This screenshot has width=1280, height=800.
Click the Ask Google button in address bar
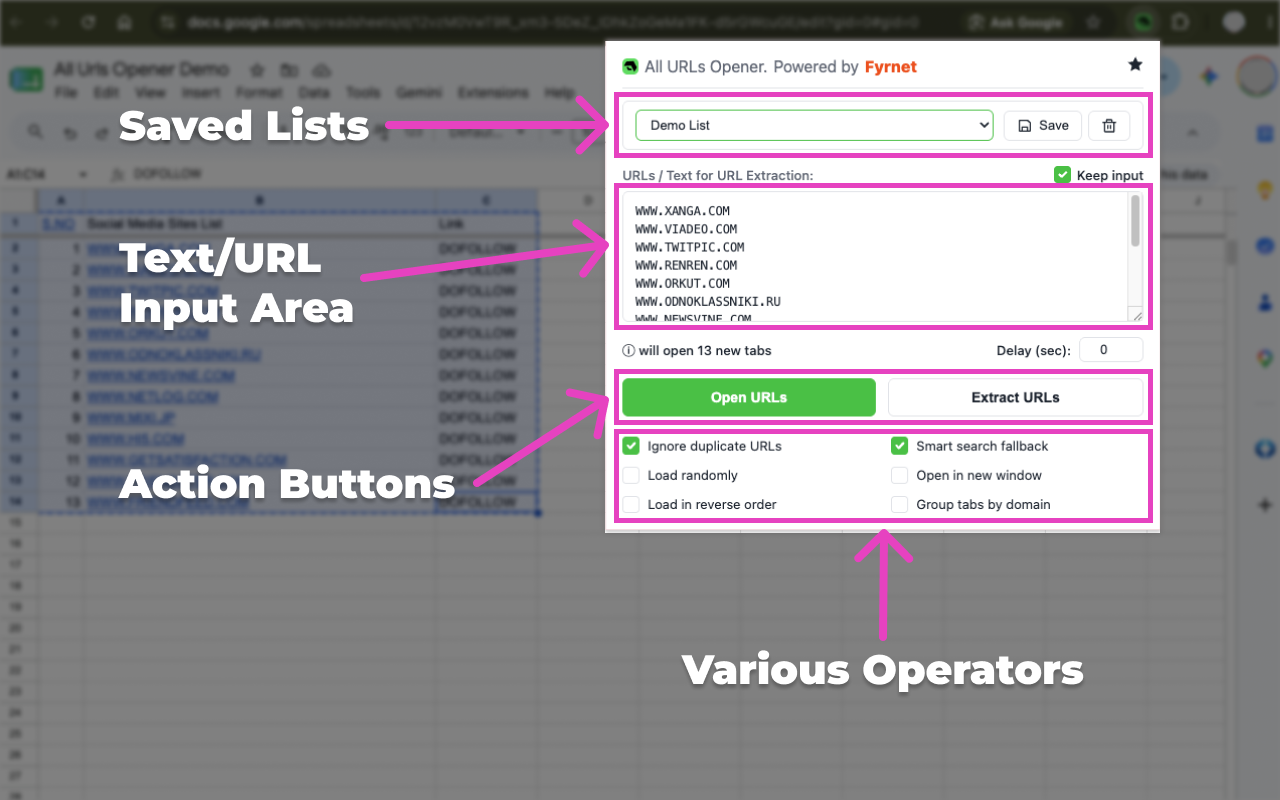pos(1017,22)
